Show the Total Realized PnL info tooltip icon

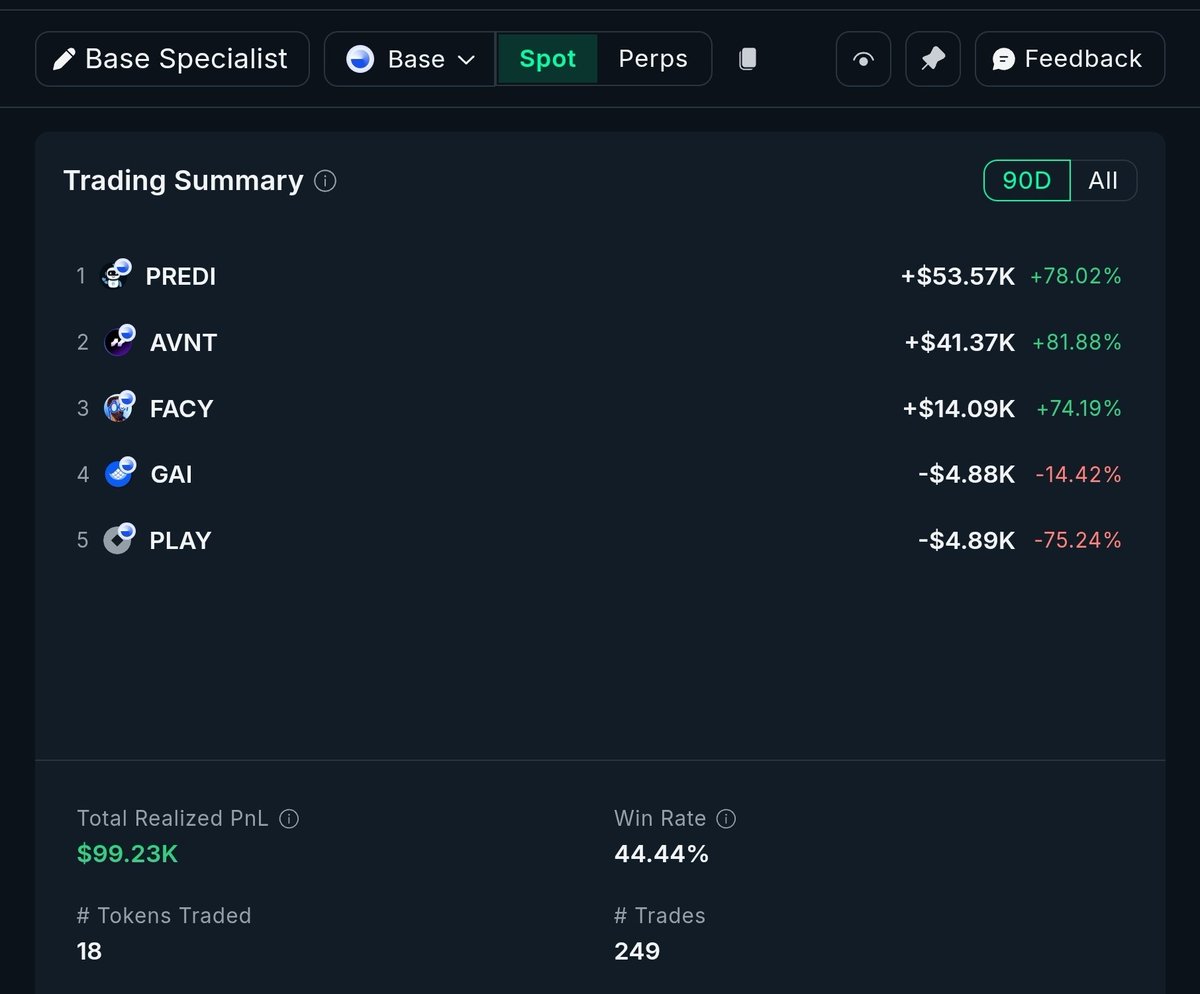click(288, 819)
